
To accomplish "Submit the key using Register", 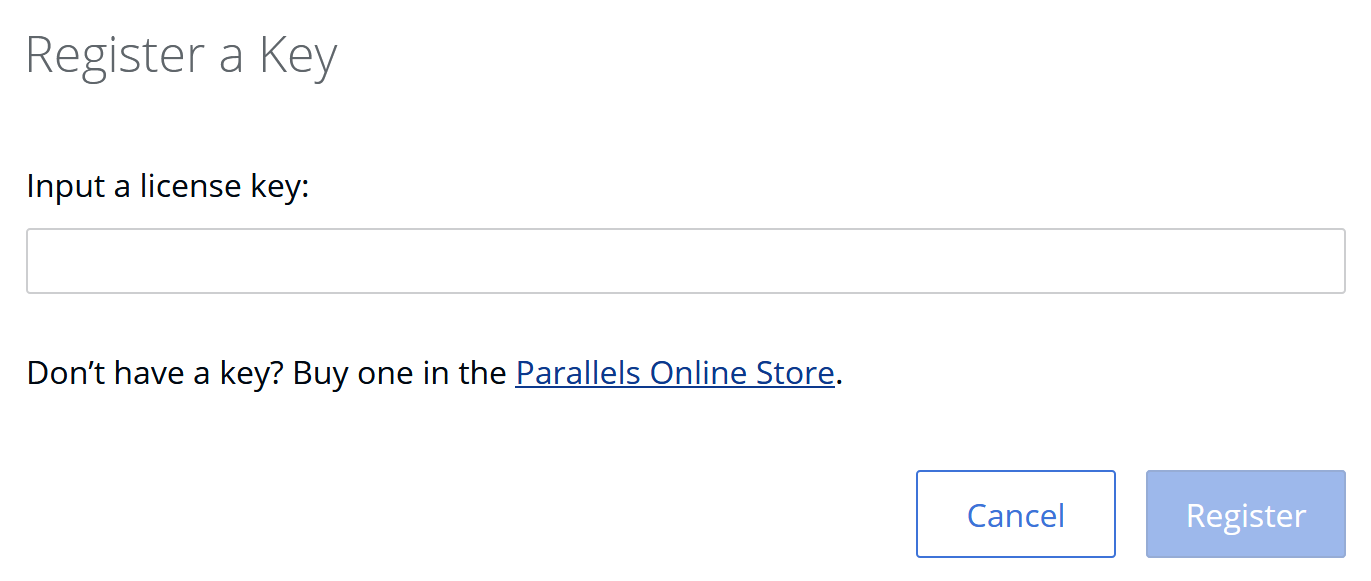I will point(1245,514).
